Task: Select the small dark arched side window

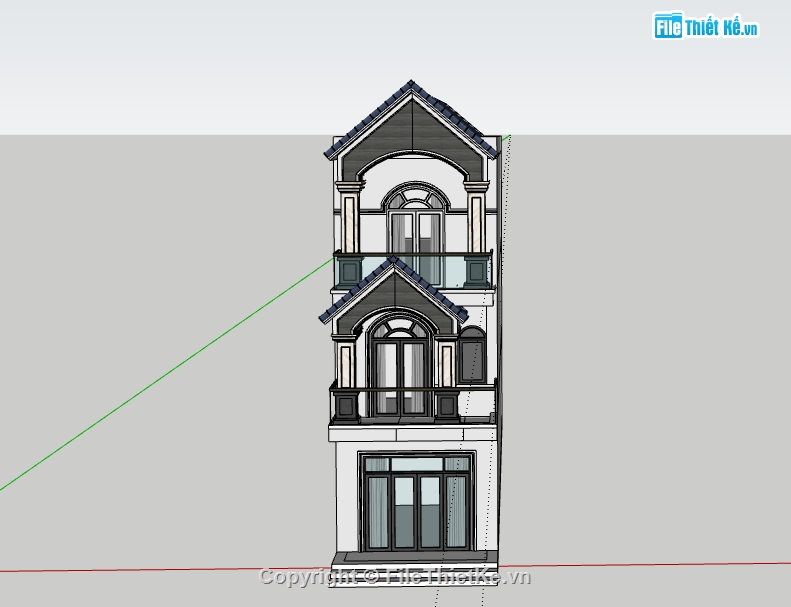Action: click(473, 355)
